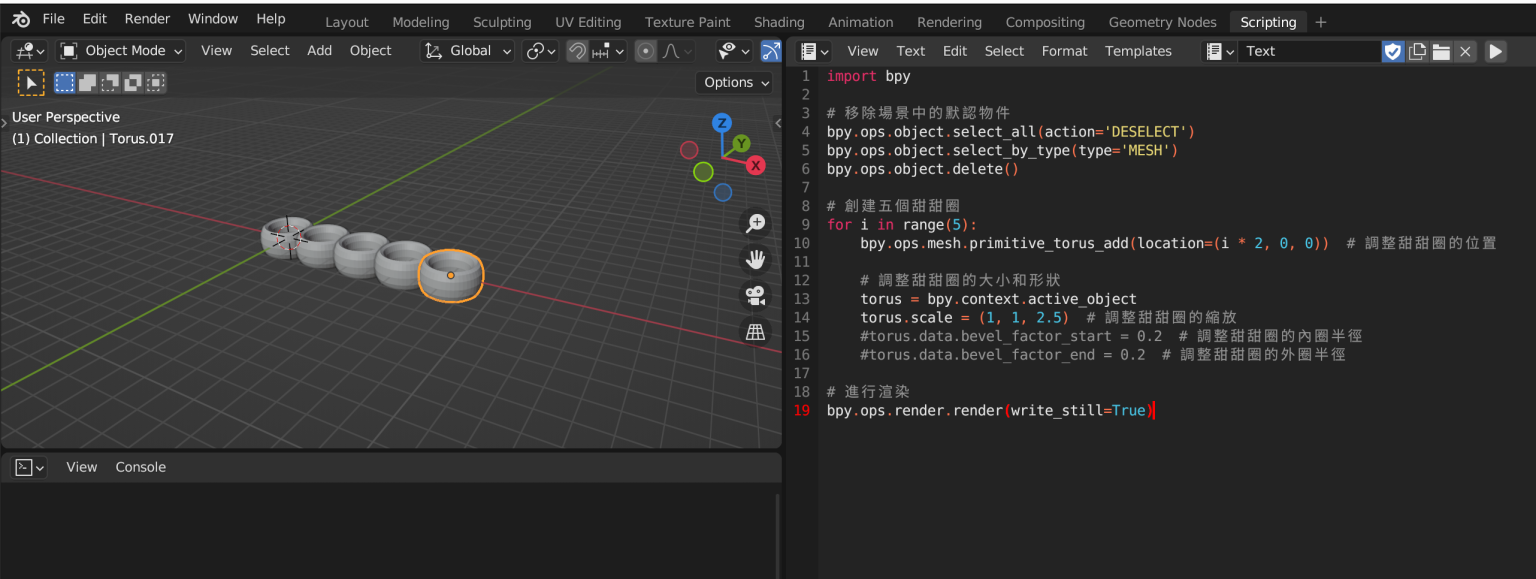The image size is (1536, 579).
Task: Switch to the Layout workspace tab
Action: click(346, 21)
